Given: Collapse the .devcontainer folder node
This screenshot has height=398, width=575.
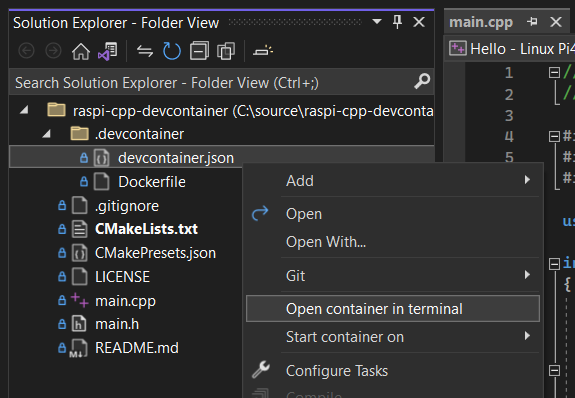Looking at the screenshot, I should (47, 134).
